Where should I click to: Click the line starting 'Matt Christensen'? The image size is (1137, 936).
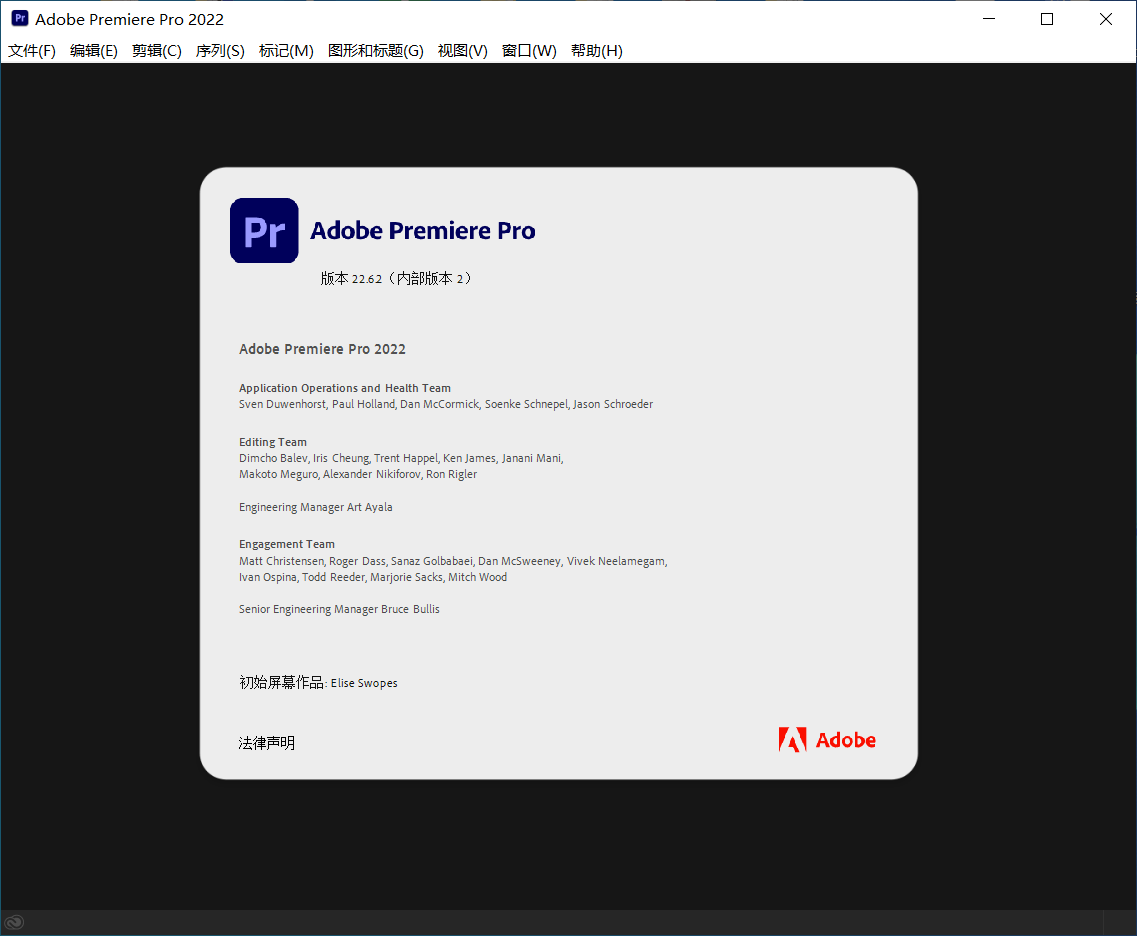453,561
